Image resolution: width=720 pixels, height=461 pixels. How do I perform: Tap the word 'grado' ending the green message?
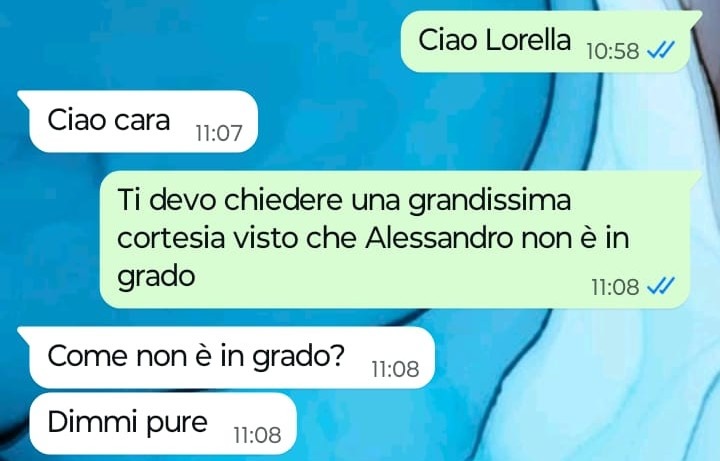(x=157, y=277)
